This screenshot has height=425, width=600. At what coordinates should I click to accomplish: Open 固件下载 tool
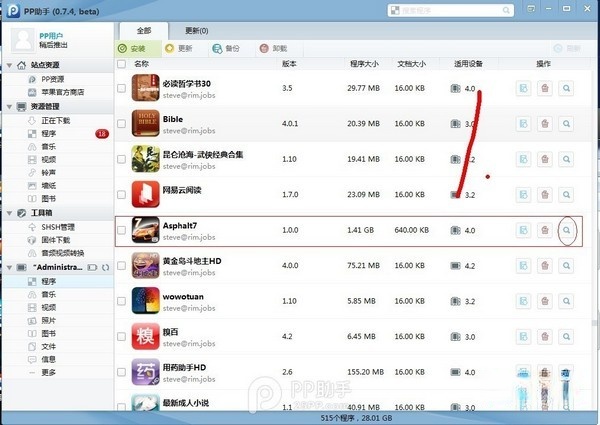[x=55, y=240]
